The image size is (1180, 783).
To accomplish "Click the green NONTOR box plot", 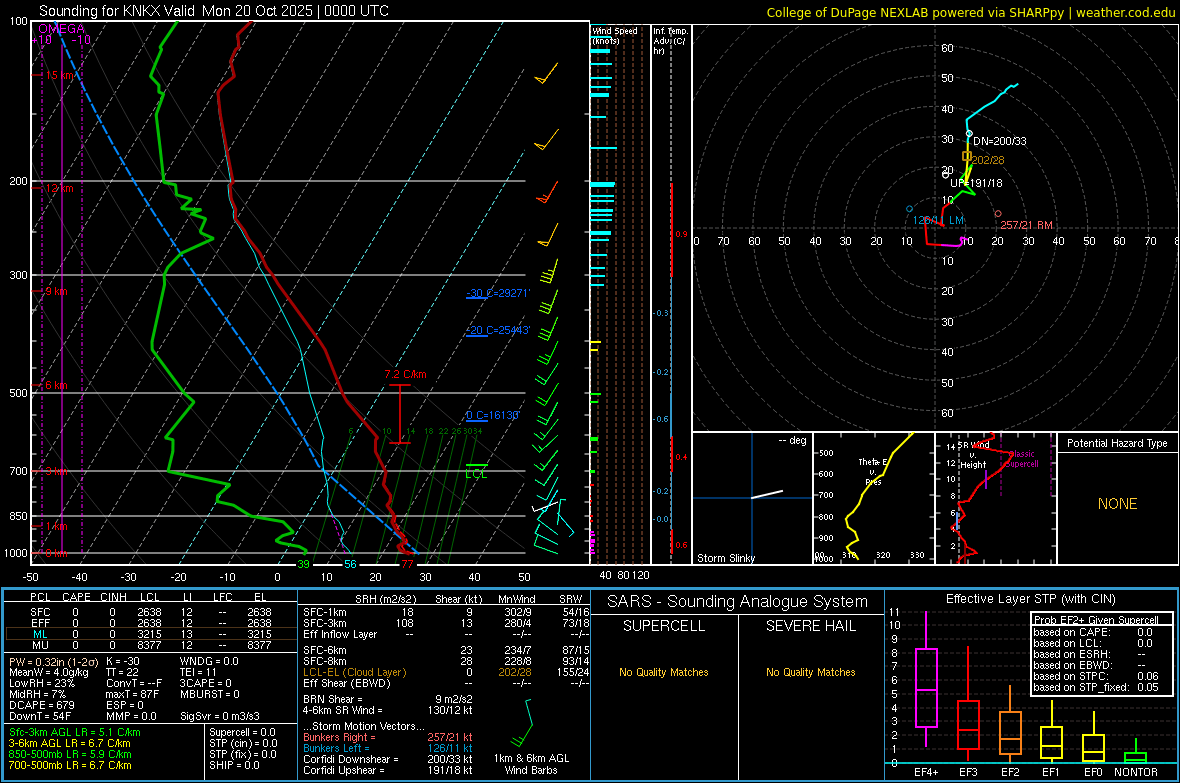I will tap(1136, 753).
